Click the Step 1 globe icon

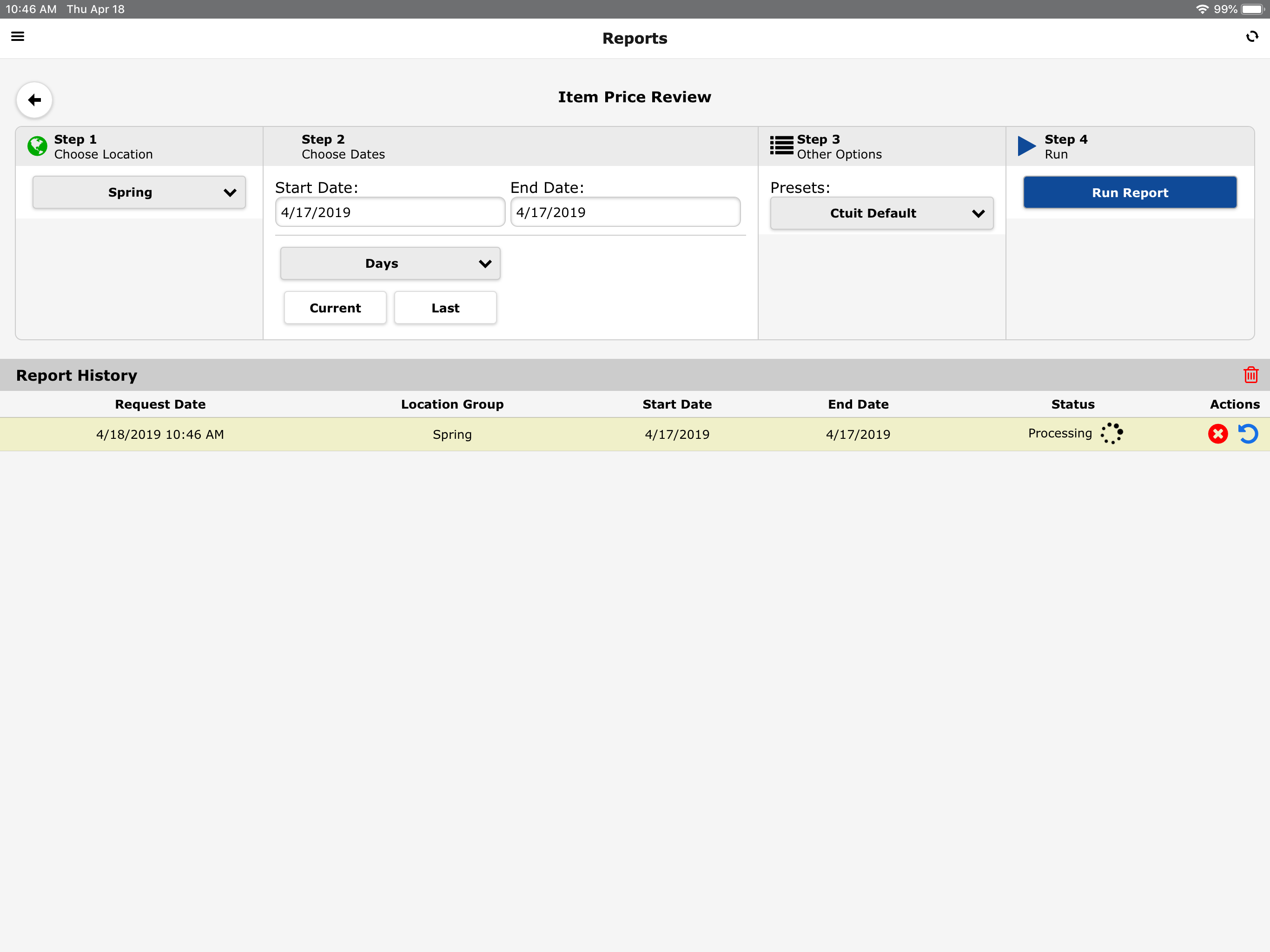click(x=37, y=146)
